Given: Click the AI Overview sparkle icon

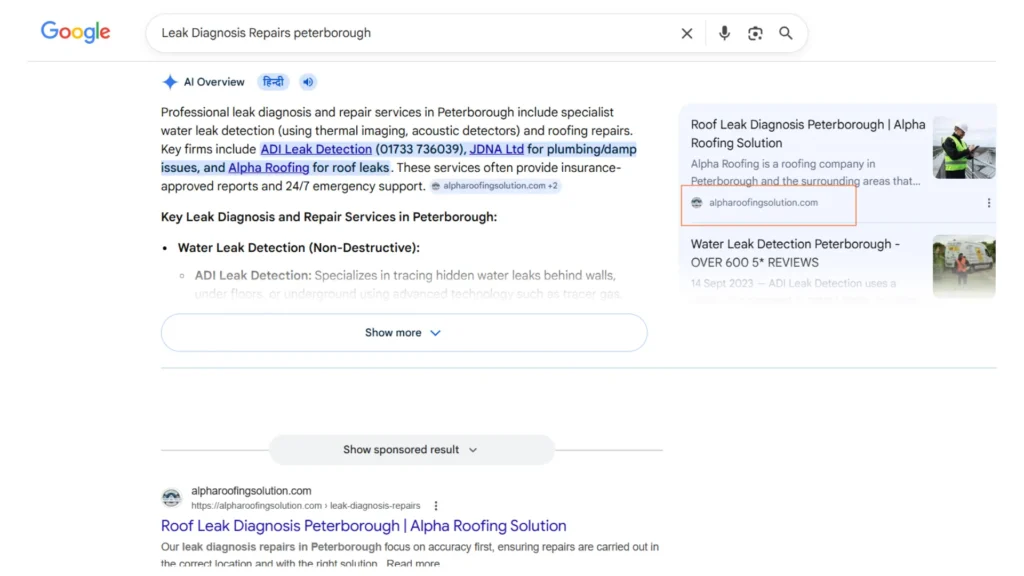Looking at the screenshot, I should point(170,82).
